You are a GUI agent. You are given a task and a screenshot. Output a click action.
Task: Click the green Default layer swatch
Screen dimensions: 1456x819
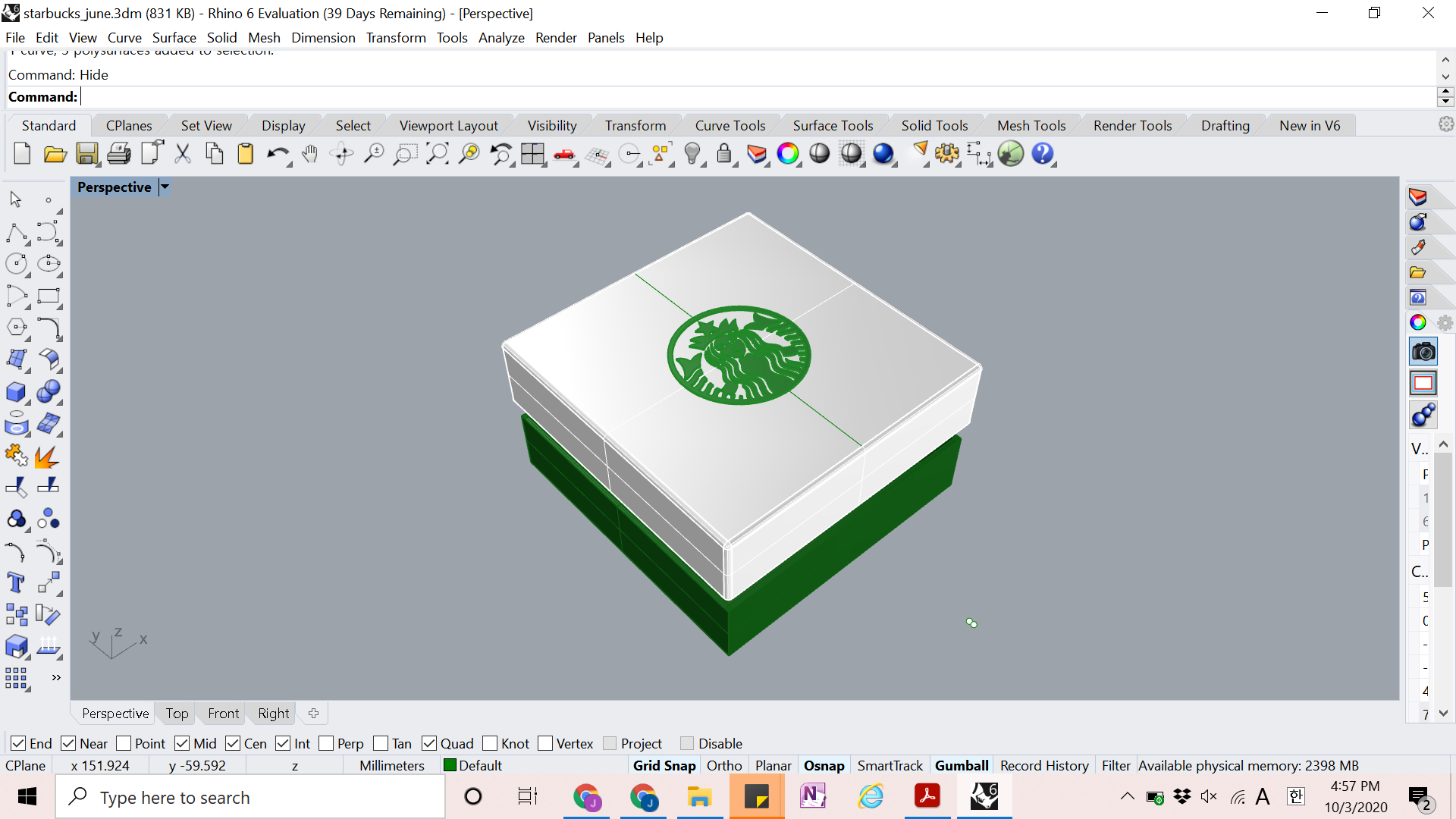(450, 765)
